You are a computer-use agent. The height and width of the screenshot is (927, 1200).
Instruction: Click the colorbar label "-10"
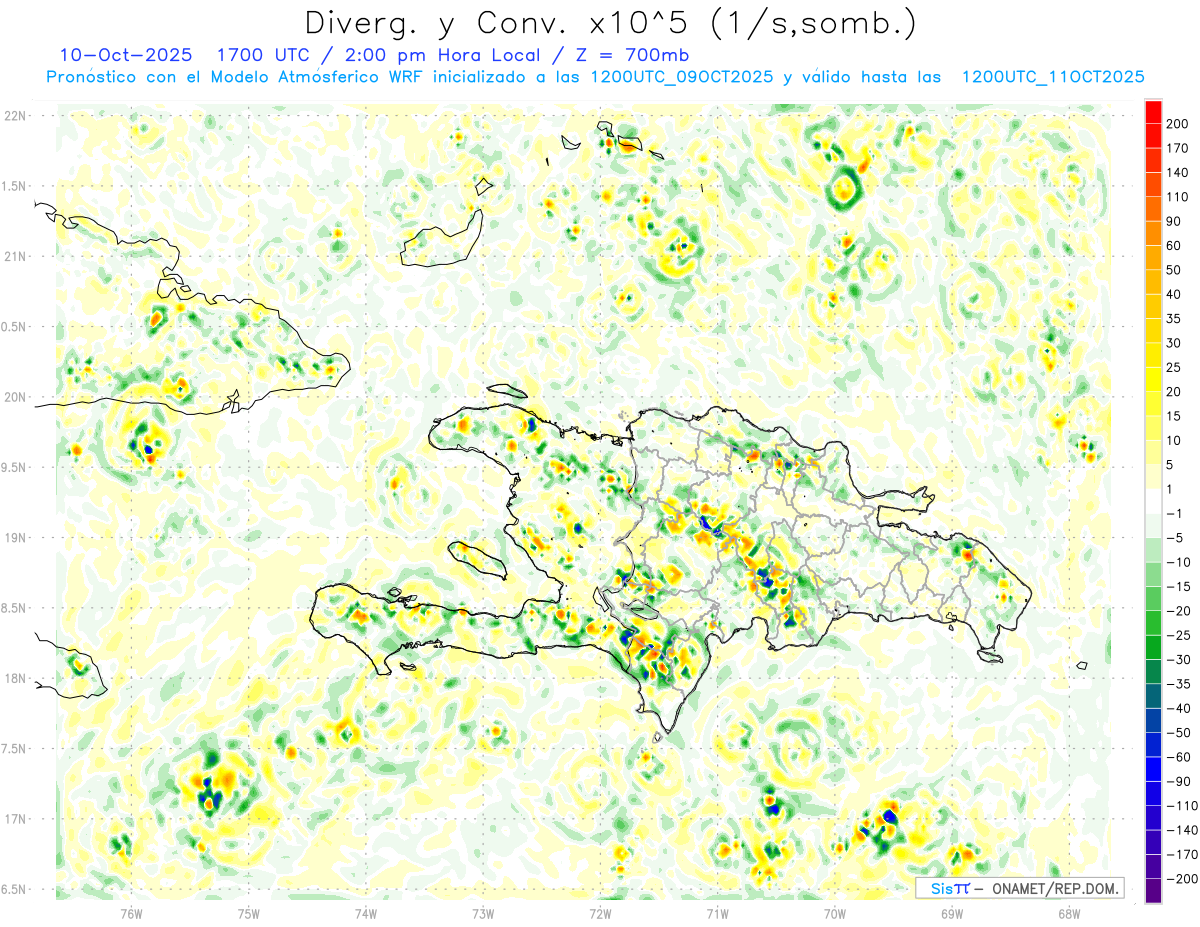pos(1181,562)
